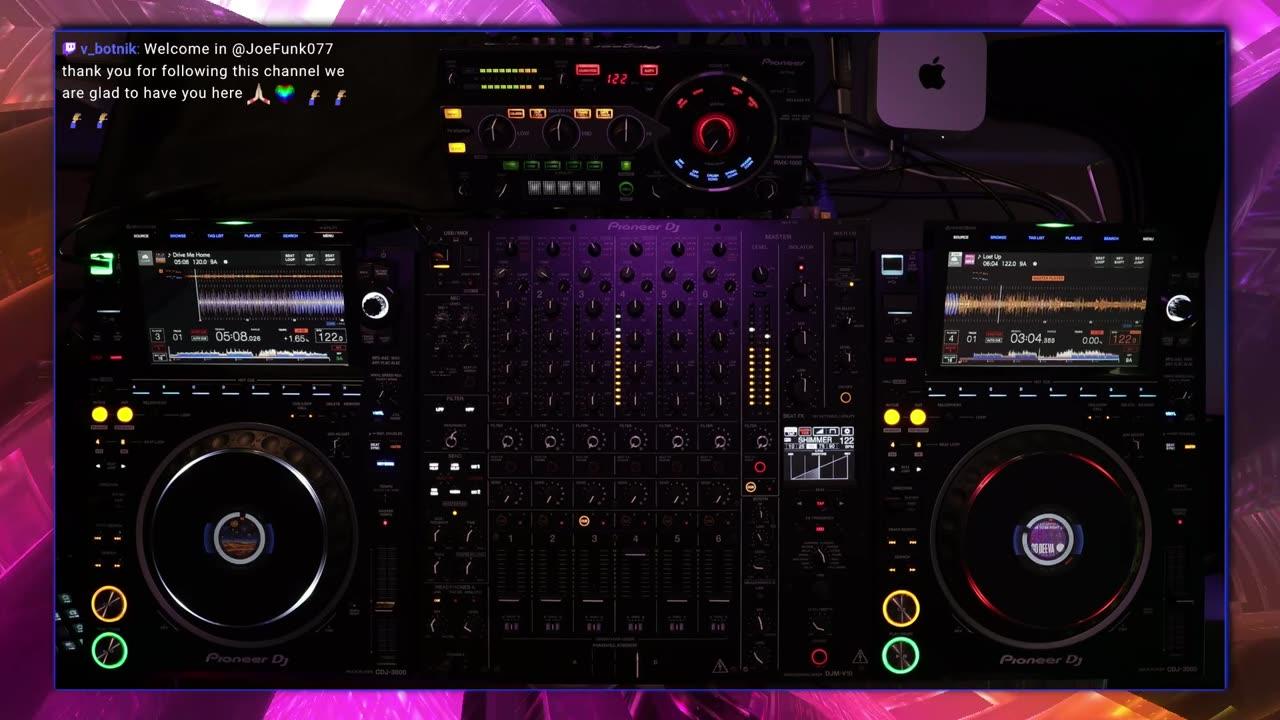Toggle red Beat FX ON/OFF button on mixer
Screen dimensions: 1280x720
coord(819,657)
